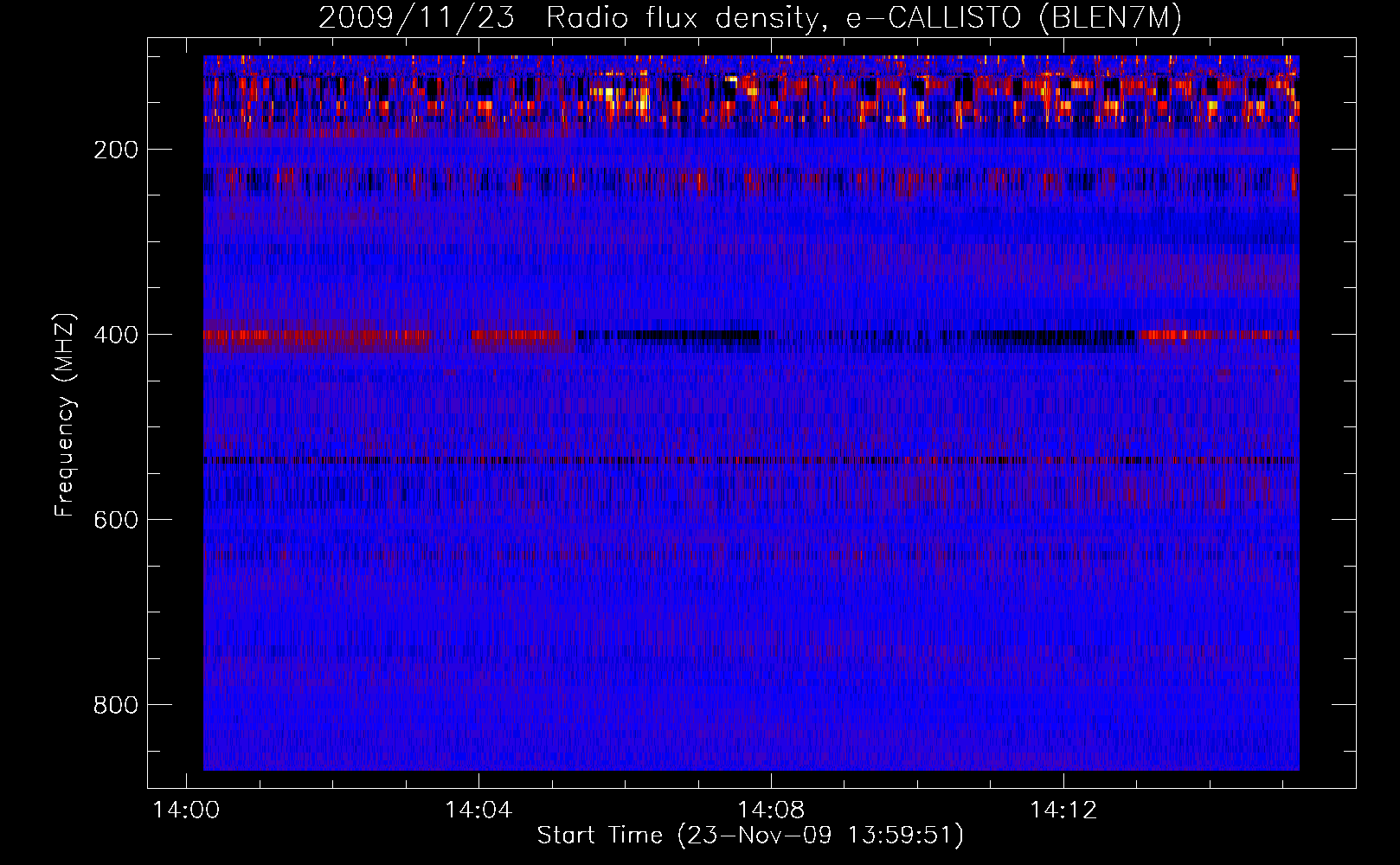Click the plot title '2009/11/23 Radio flux density, e-CALLISTO (BLEN7M)'
This screenshot has width=1400, height=865.
(750, 18)
